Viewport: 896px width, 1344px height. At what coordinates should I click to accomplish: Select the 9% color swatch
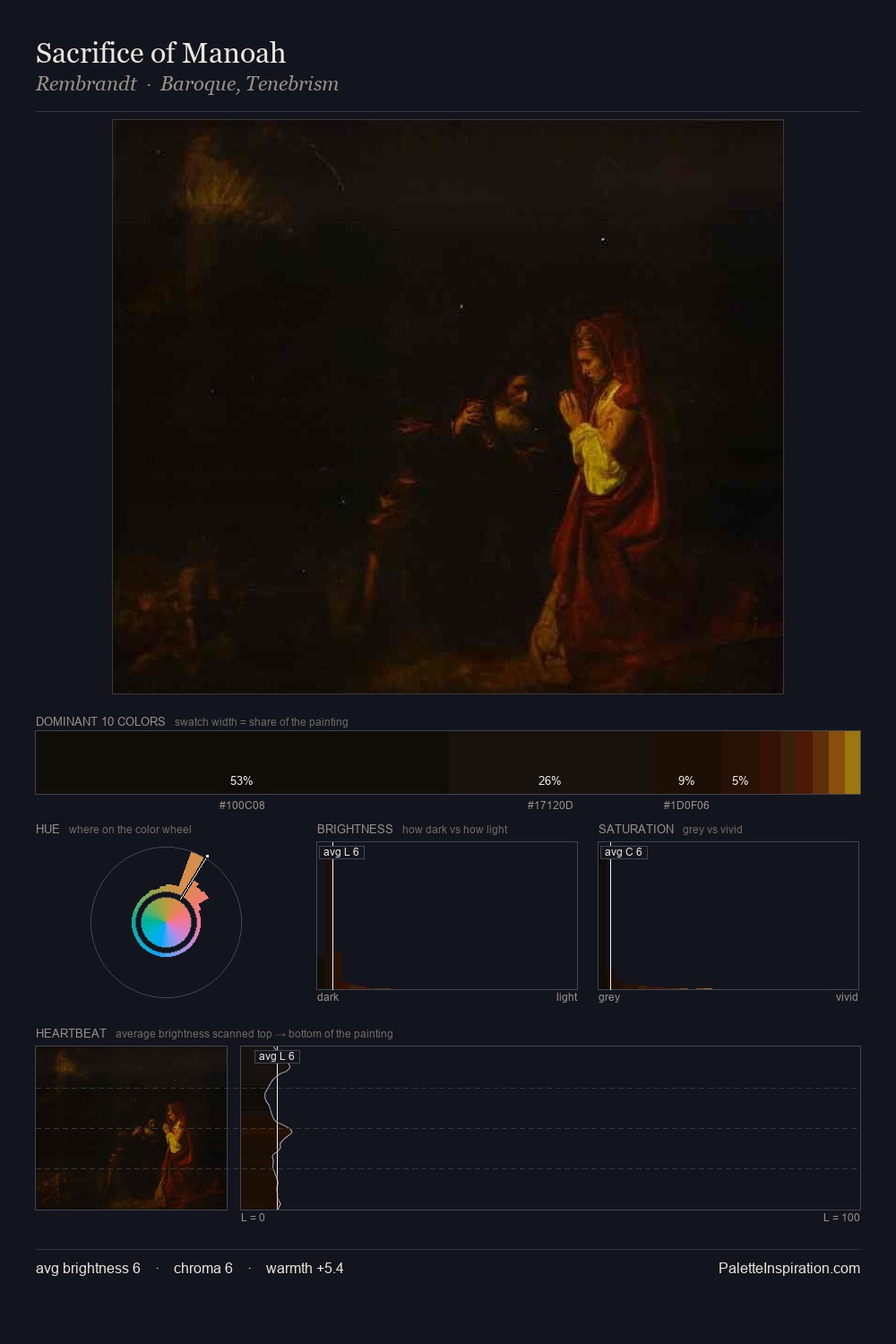[686, 762]
